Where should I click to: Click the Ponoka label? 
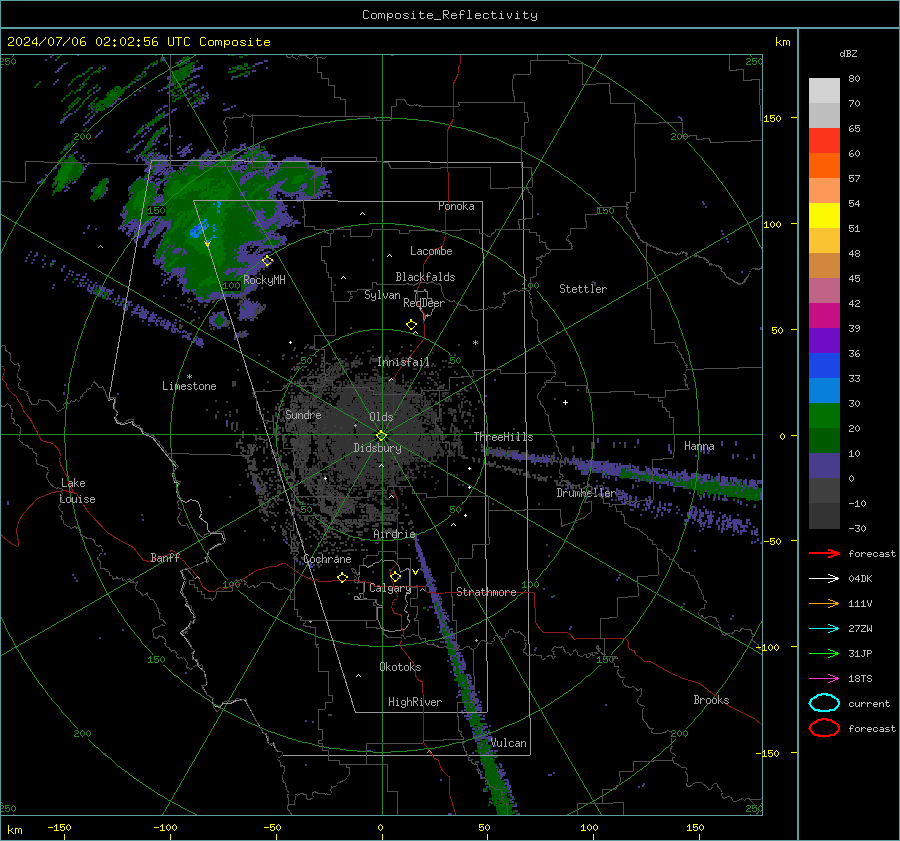(456, 206)
